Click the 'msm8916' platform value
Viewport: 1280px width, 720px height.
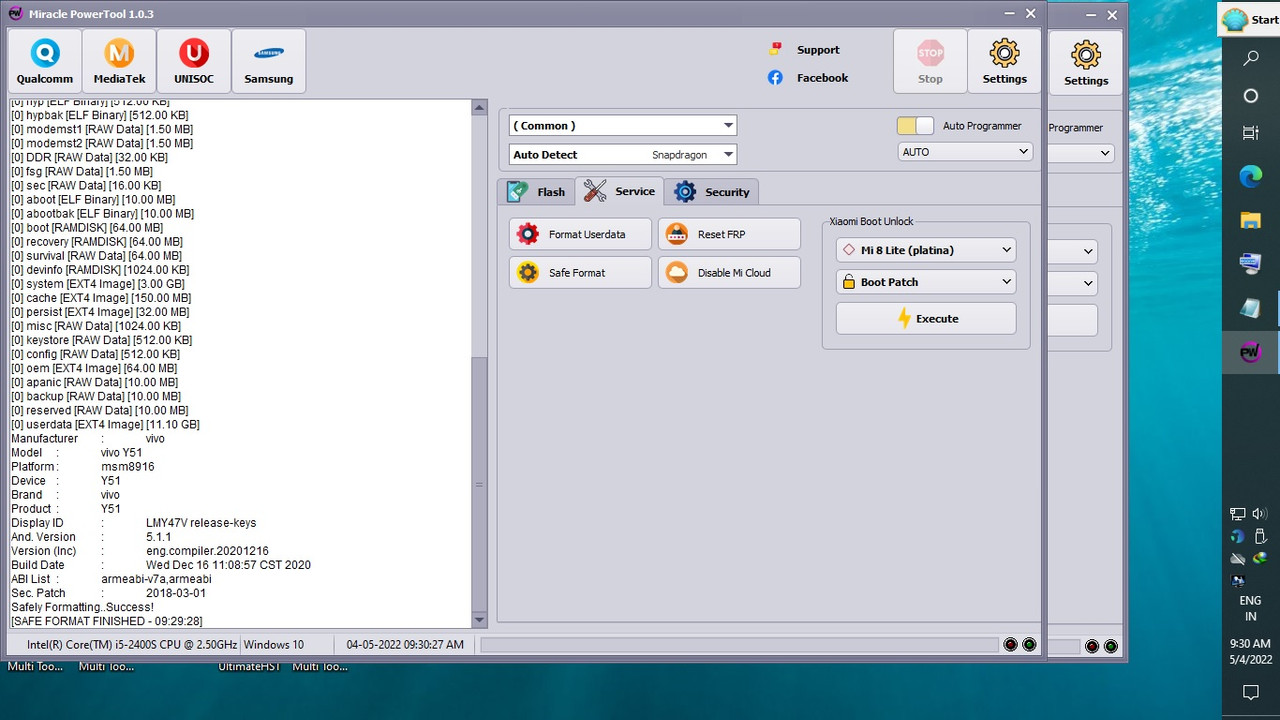coord(128,466)
